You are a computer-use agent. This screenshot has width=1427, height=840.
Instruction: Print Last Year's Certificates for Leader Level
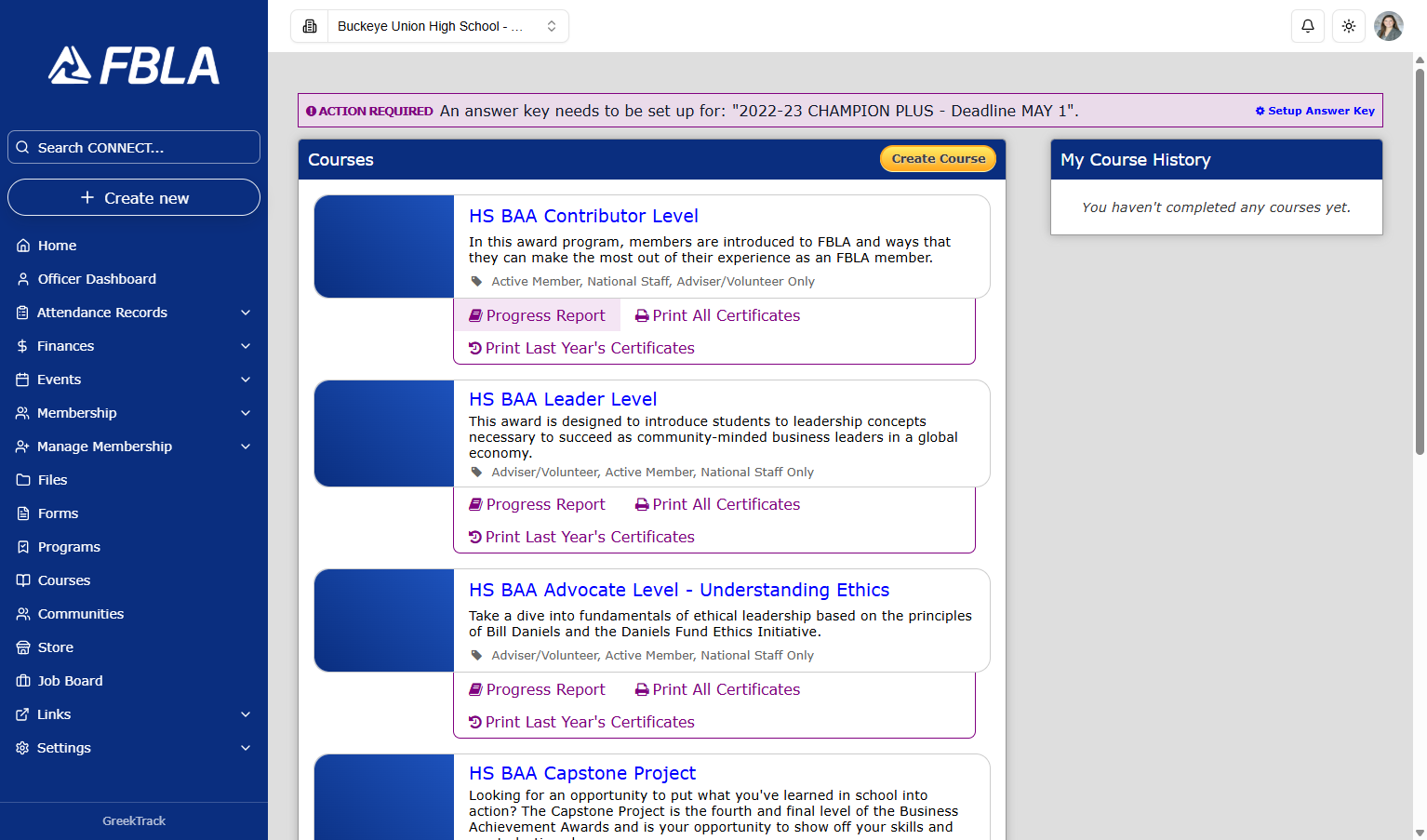(x=581, y=537)
